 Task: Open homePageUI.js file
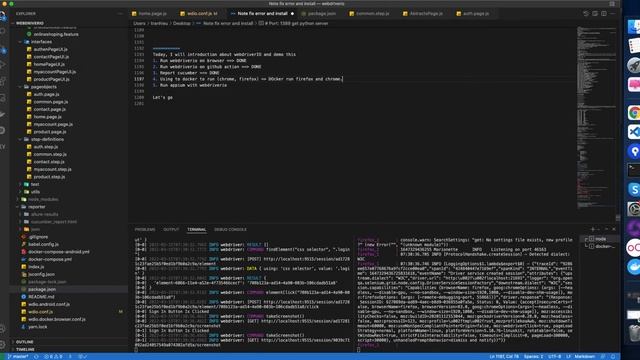coord(49,64)
